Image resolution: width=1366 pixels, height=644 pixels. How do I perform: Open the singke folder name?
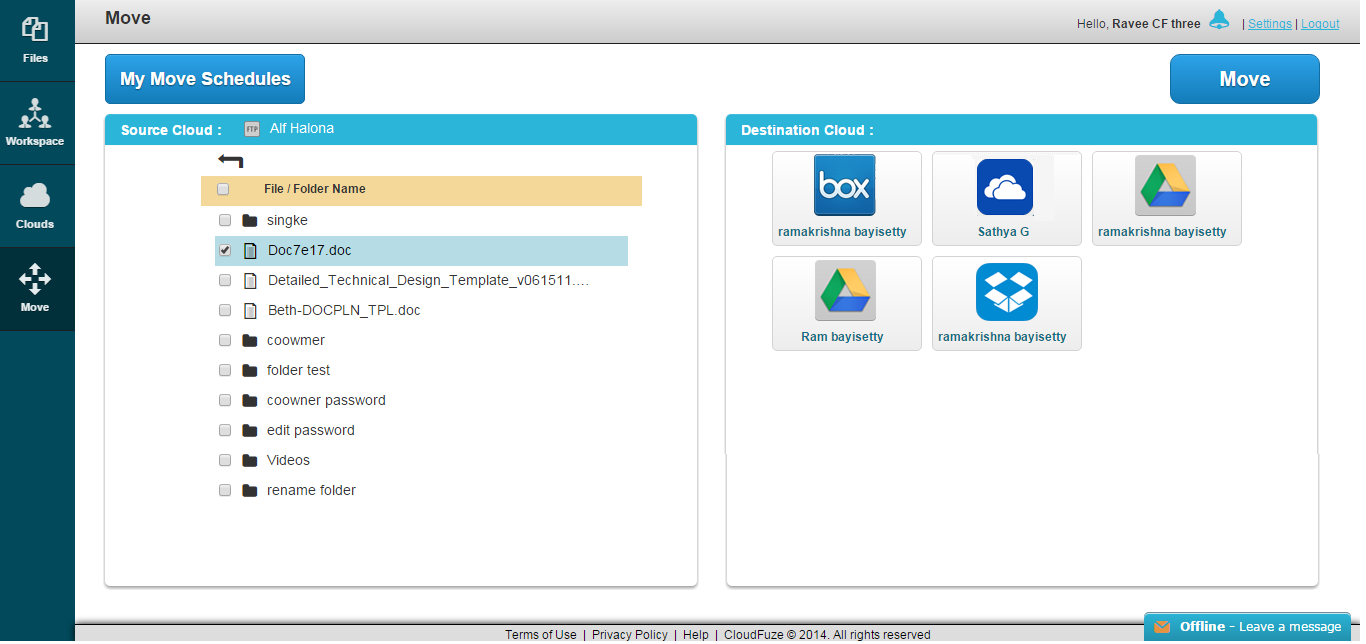288,220
